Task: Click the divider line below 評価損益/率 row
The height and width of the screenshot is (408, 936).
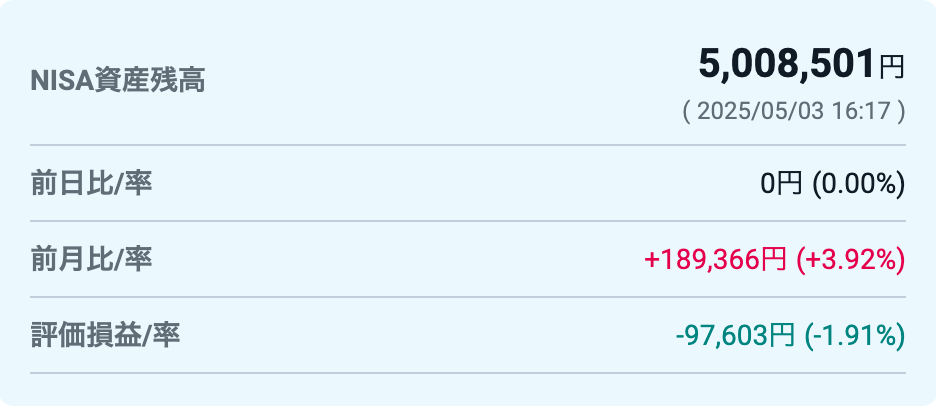Action: [x=467, y=373]
